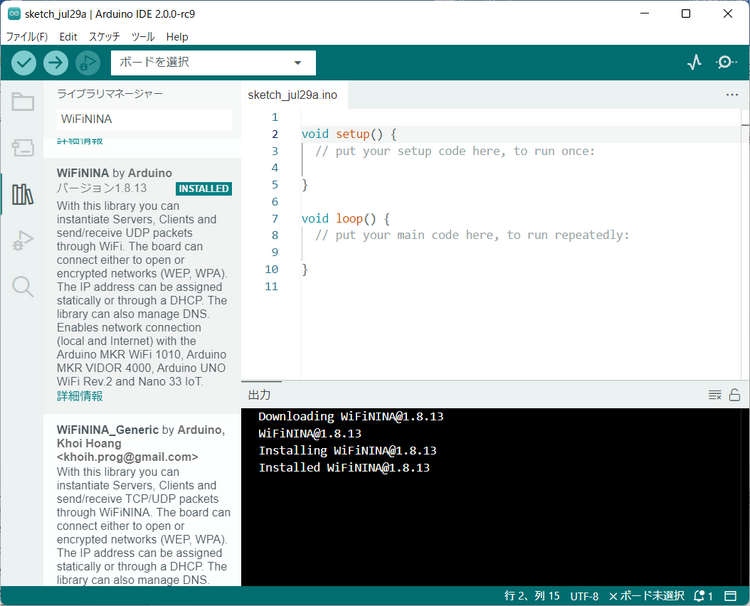Toggle output panel lock icon

tap(734, 395)
